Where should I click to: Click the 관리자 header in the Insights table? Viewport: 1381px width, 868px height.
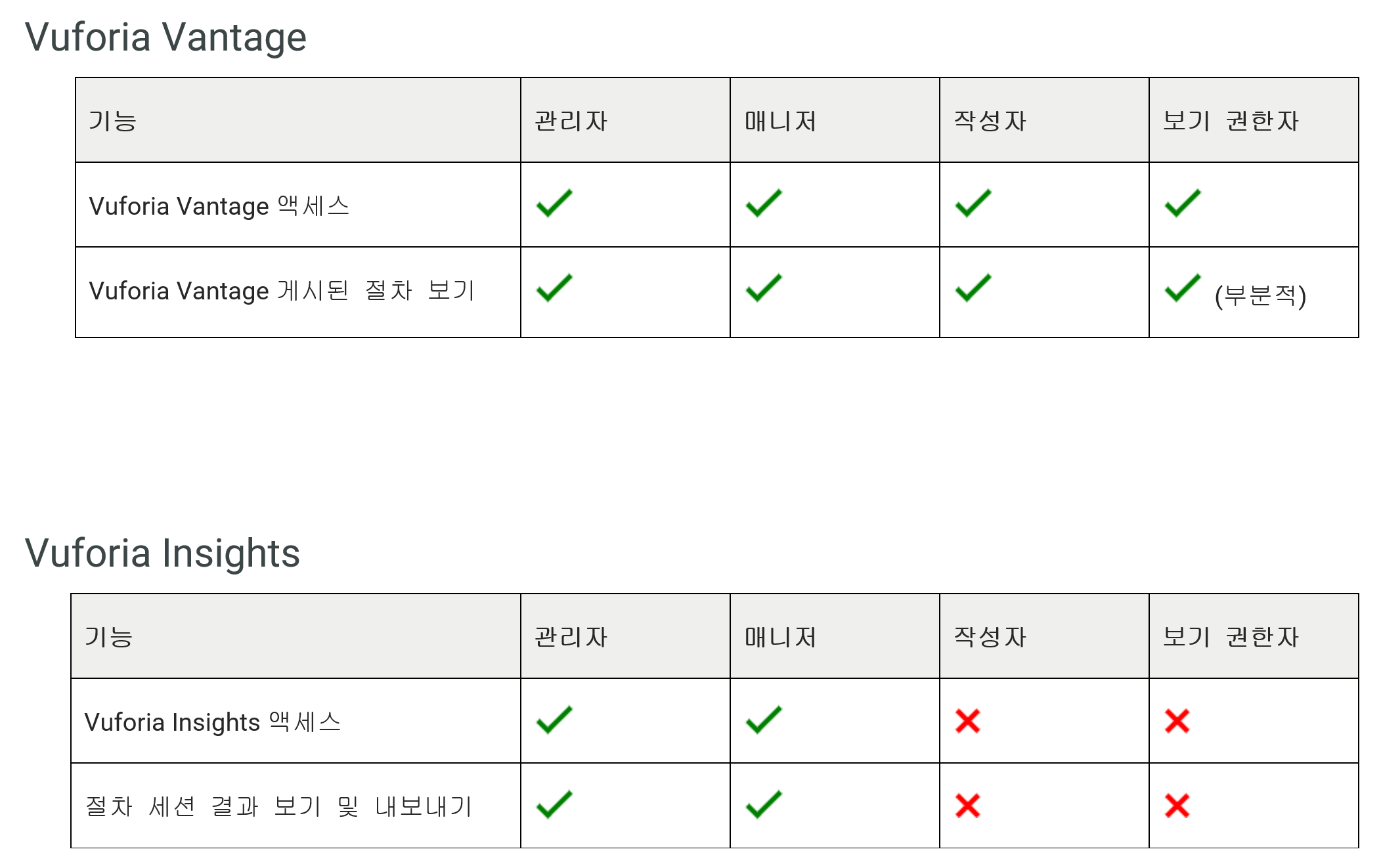pyautogui.click(x=571, y=637)
